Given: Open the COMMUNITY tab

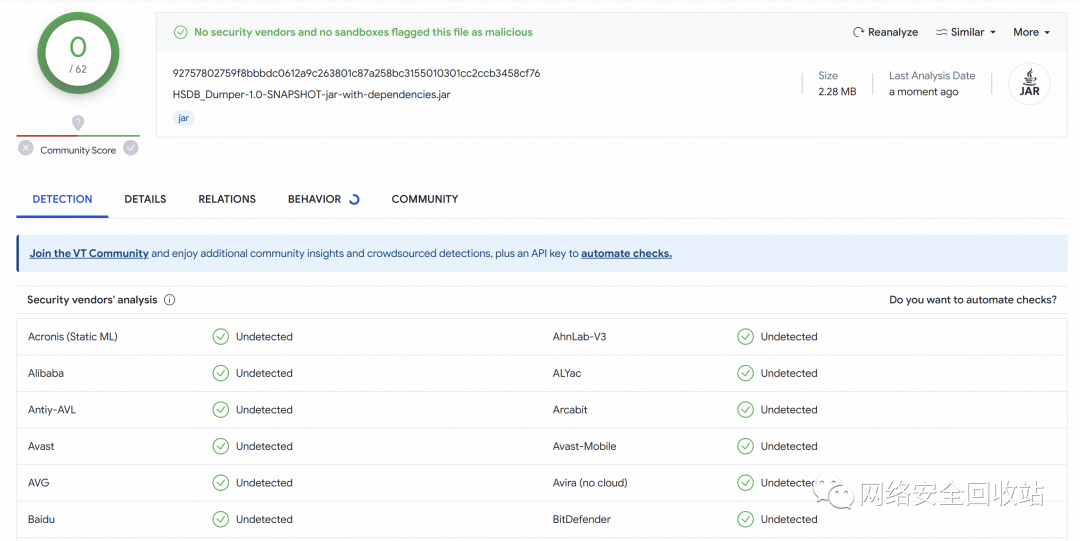Looking at the screenshot, I should point(425,199).
